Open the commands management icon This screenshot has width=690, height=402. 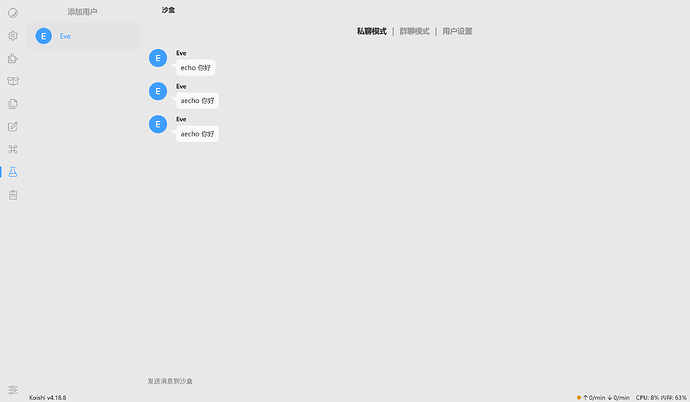pos(13,149)
